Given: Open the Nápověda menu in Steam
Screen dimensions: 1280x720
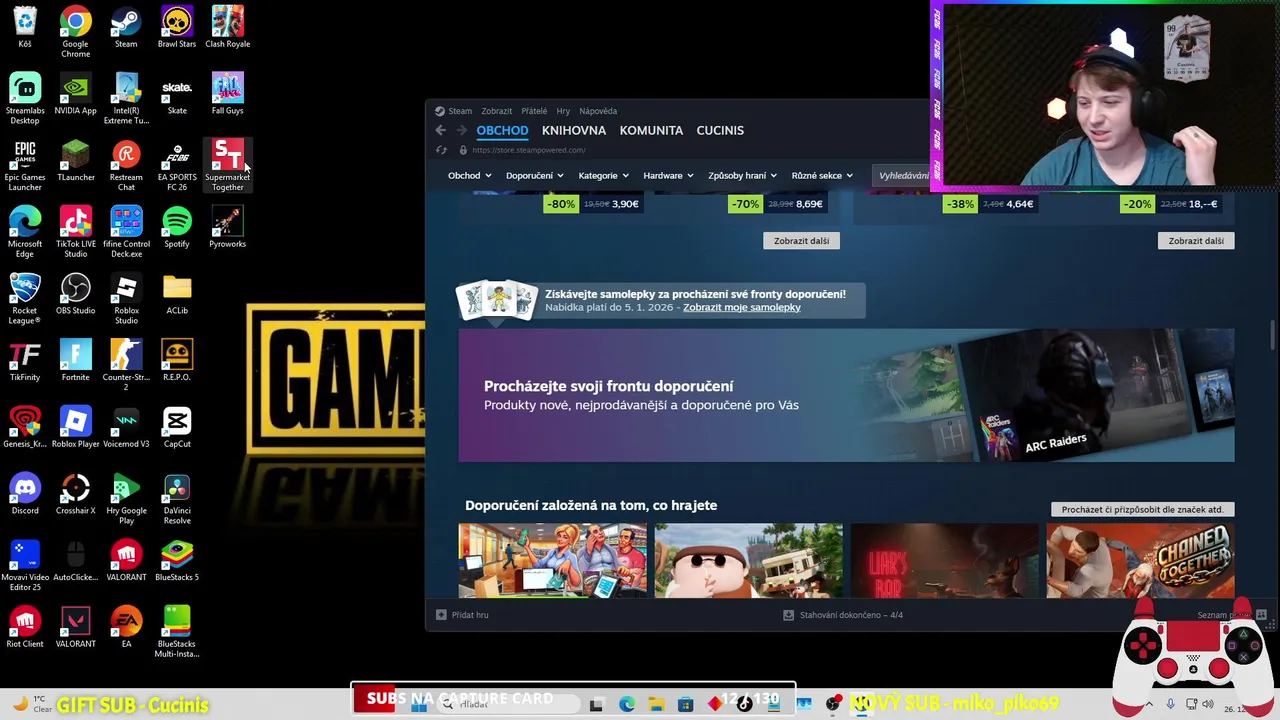Looking at the screenshot, I should (598, 111).
